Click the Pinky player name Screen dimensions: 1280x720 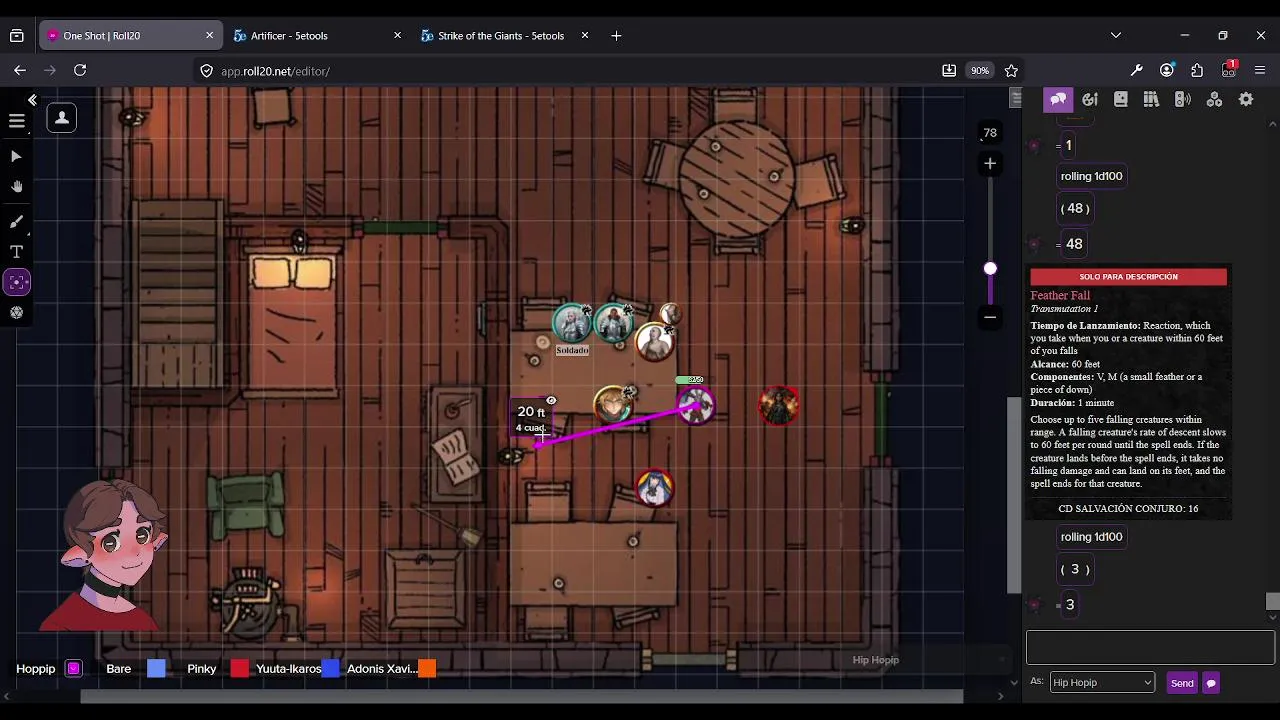[202, 669]
